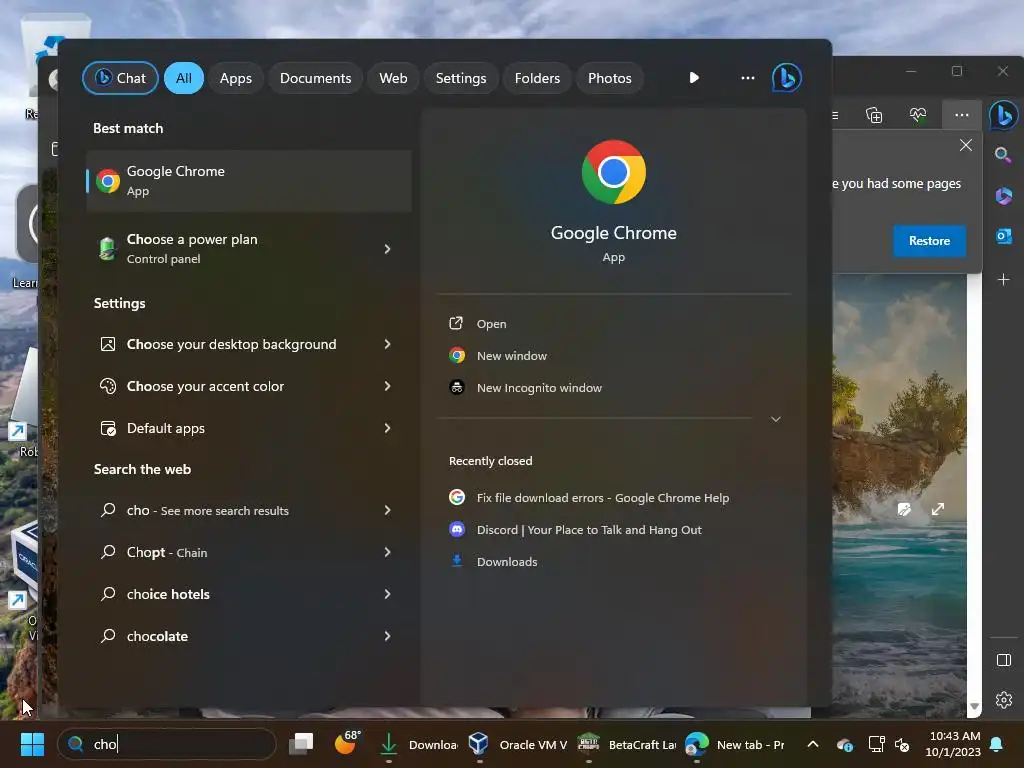The image size is (1024, 768).
Task: Switch to the Web filter
Action: [393, 78]
